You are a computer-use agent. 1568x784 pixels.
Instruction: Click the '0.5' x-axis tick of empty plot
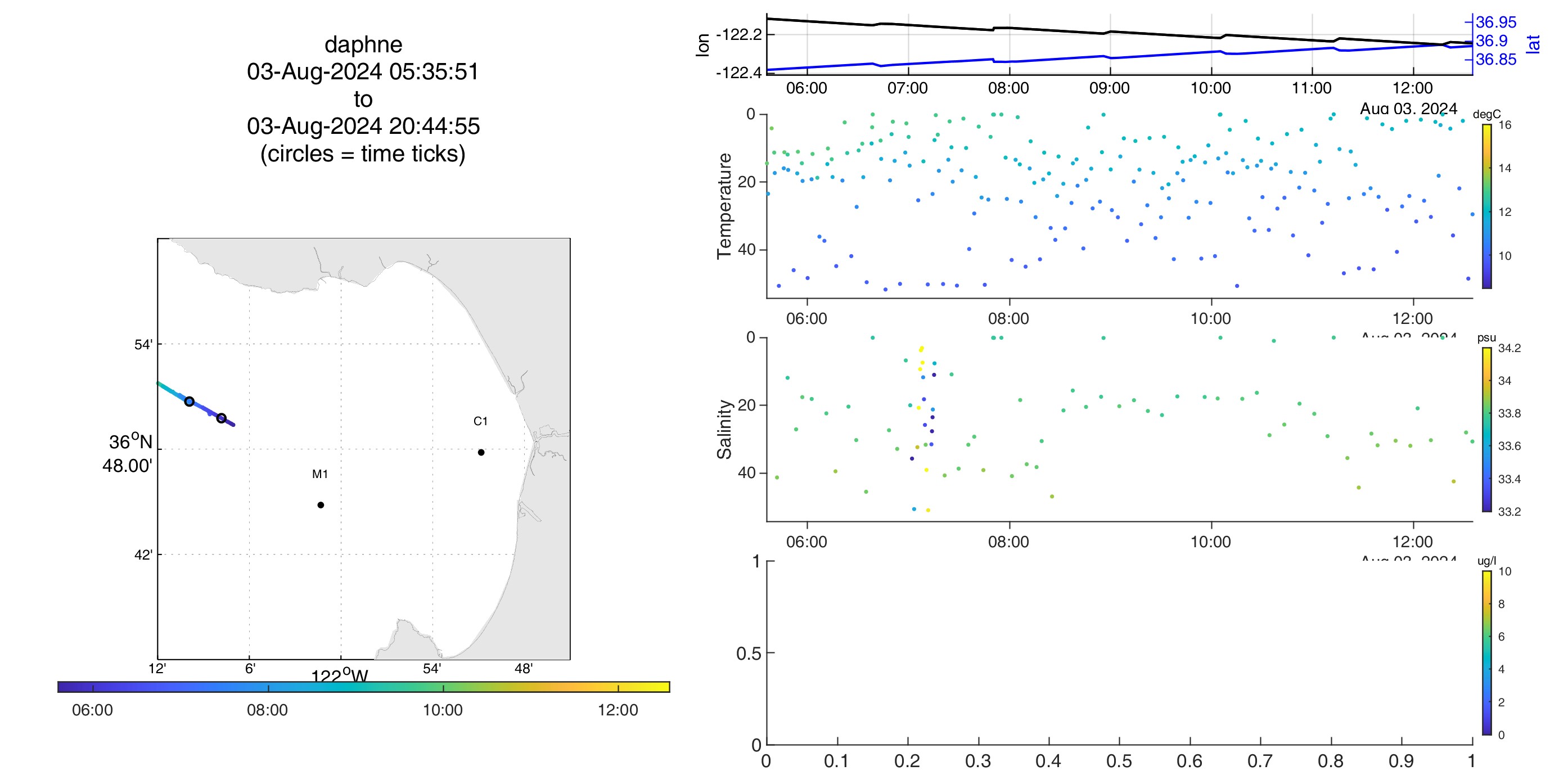(x=1119, y=762)
